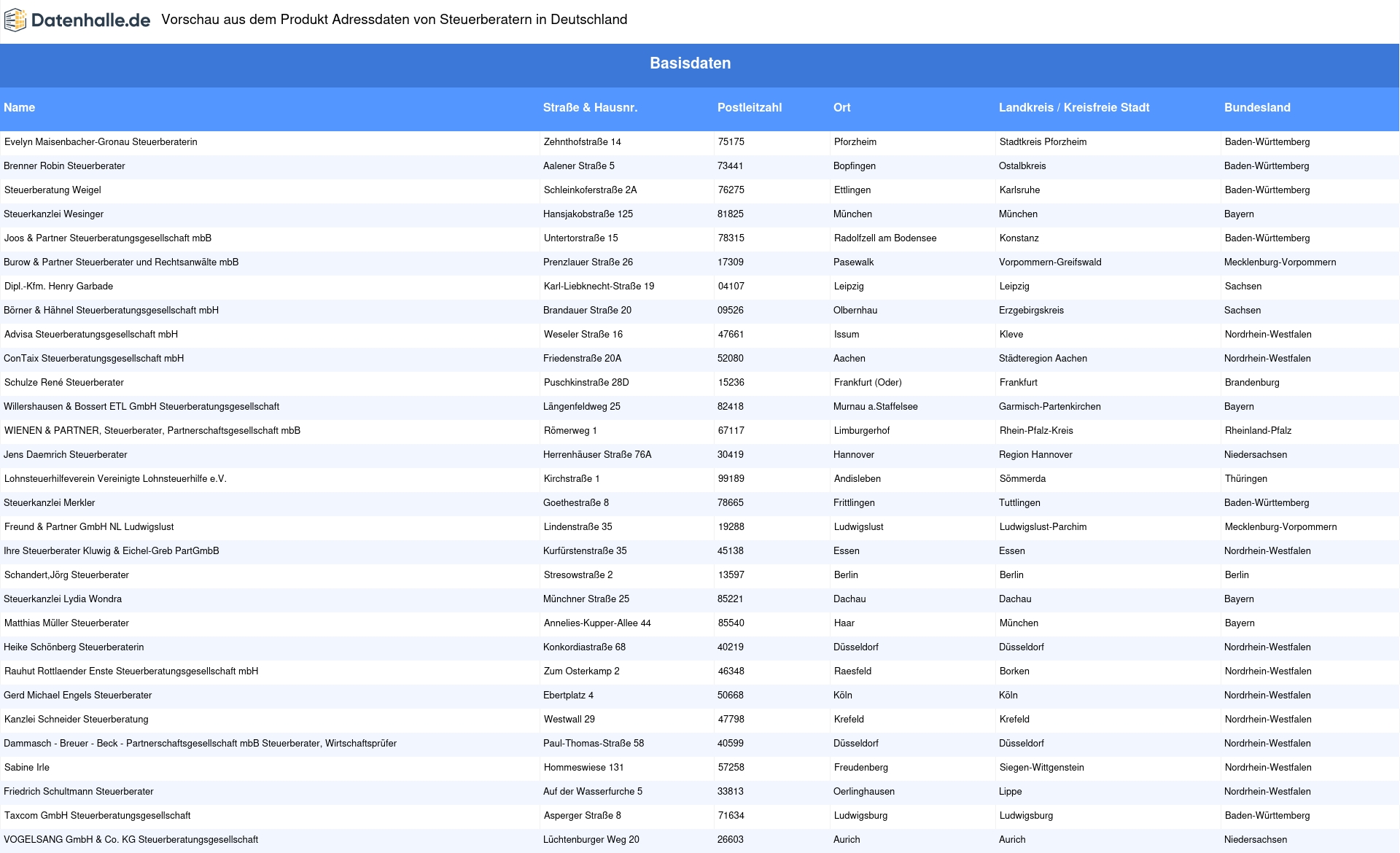This screenshot has height=853, width=1400.
Task: Click Dammasch - Breuer - Beck partnership name
Action: [x=200, y=744]
